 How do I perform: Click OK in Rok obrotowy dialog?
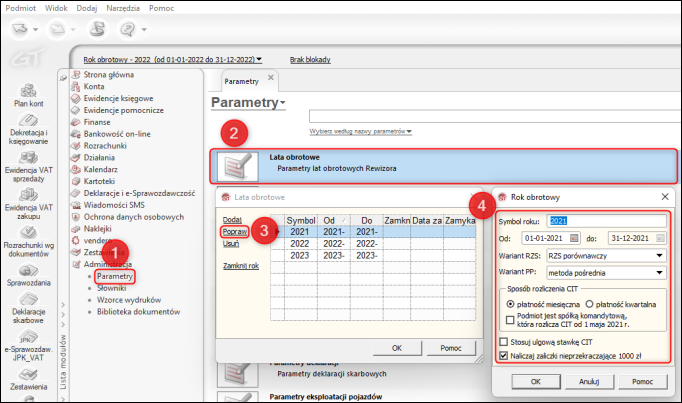536,381
